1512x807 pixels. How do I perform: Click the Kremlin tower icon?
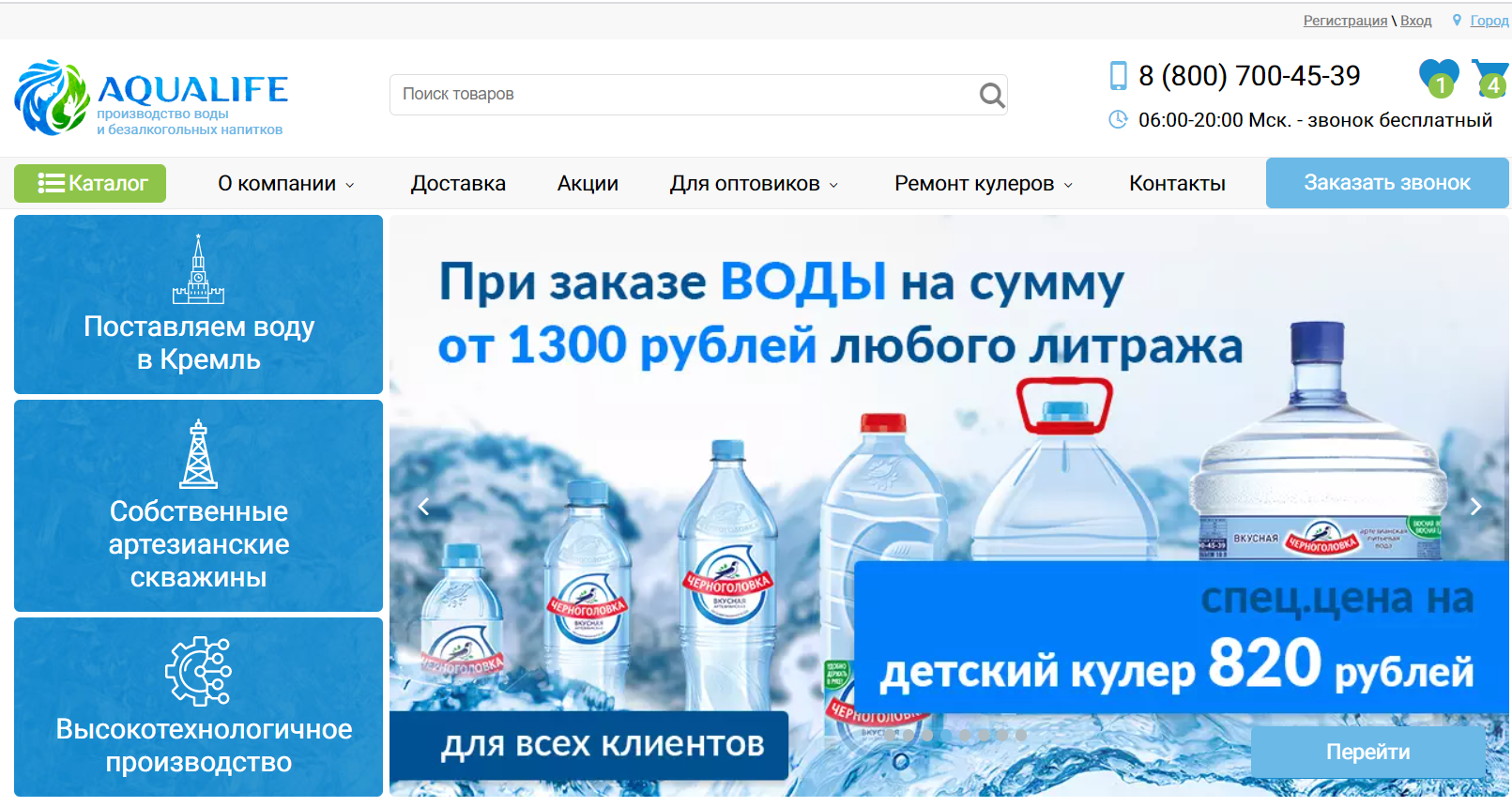click(x=198, y=269)
